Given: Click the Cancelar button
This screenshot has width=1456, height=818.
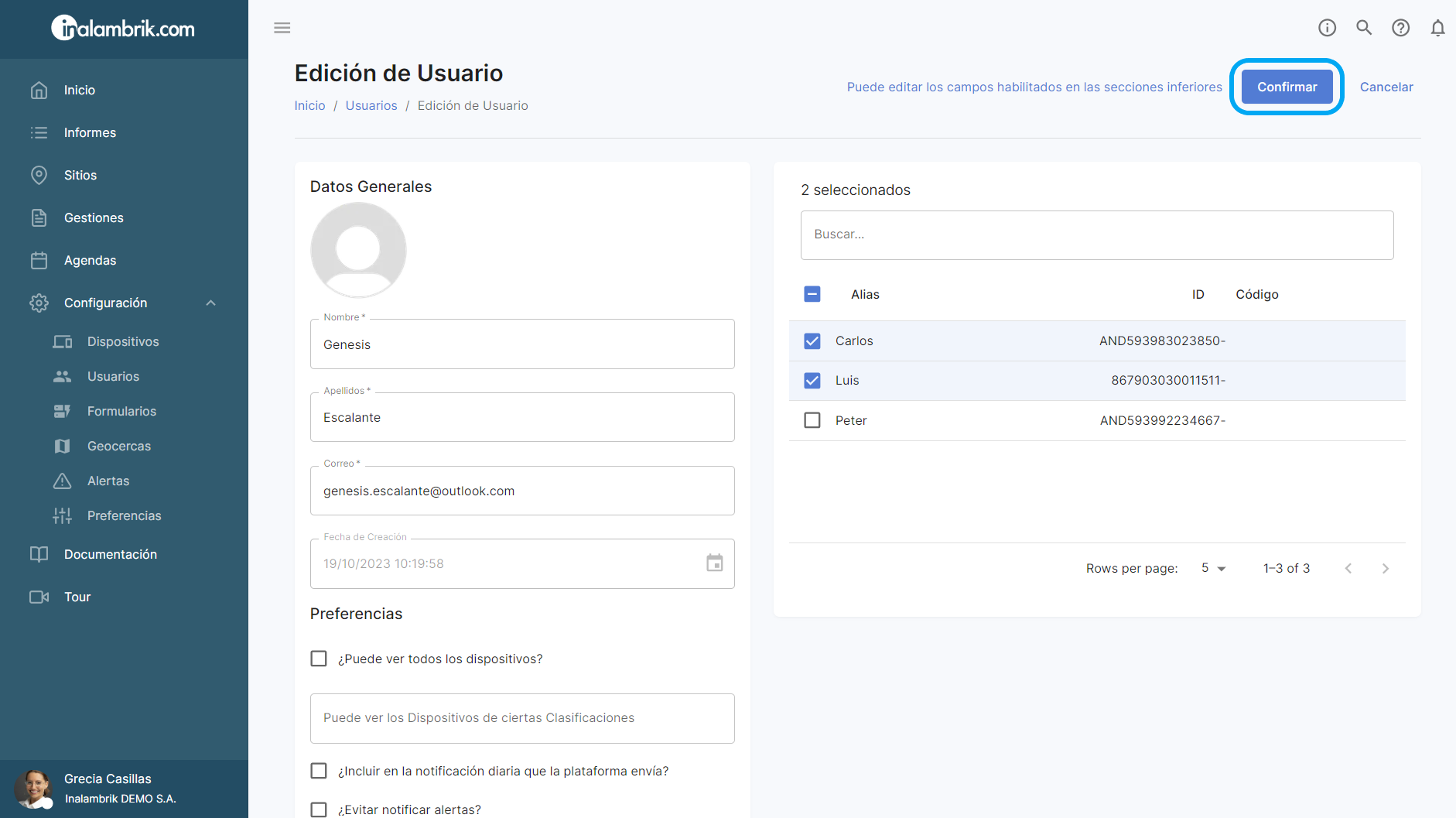Looking at the screenshot, I should pyautogui.click(x=1386, y=87).
